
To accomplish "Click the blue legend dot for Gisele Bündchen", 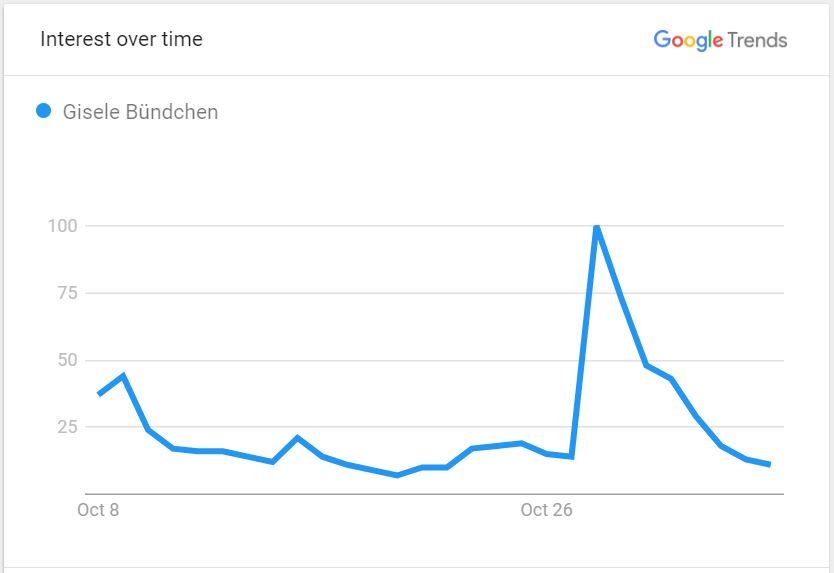I will point(44,111).
